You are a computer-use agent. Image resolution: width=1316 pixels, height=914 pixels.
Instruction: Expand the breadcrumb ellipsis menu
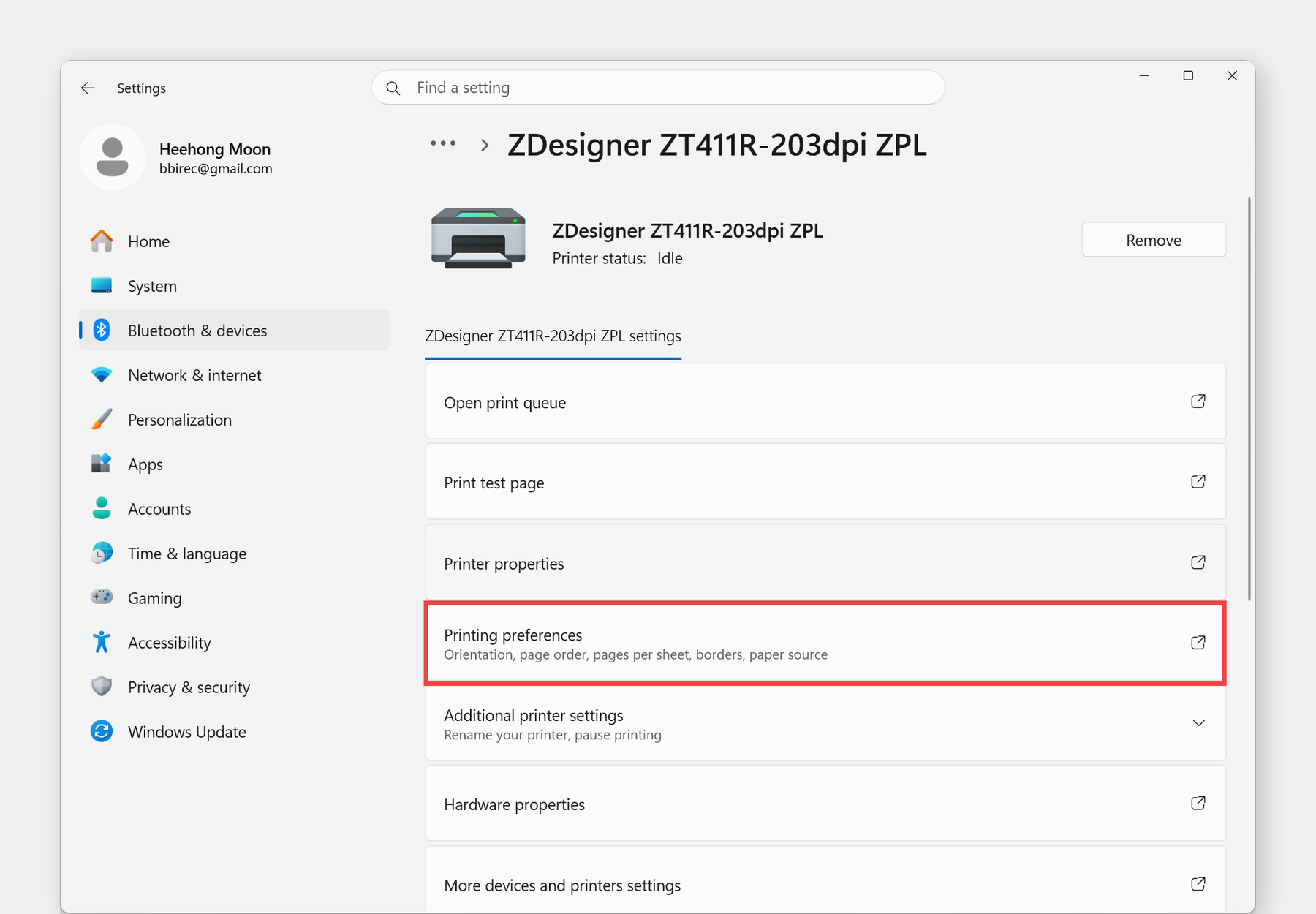443,144
